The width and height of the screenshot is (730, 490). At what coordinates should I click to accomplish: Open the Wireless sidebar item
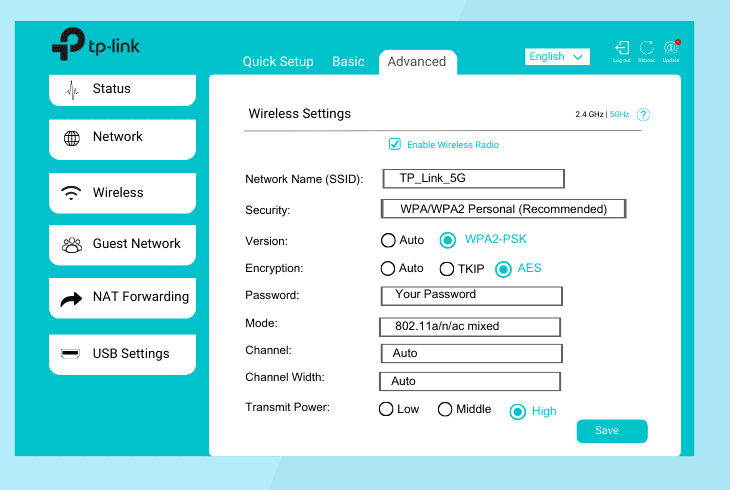coord(122,193)
